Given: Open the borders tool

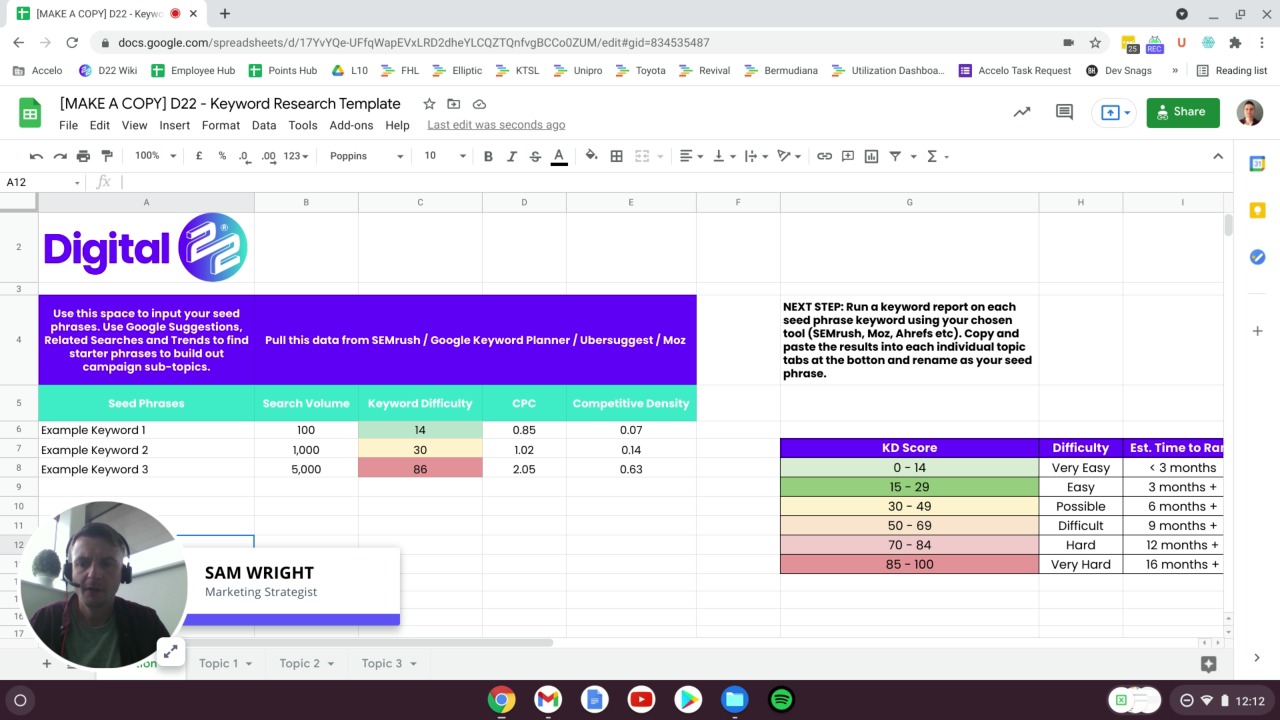Looking at the screenshot, I should click(616, 156).
